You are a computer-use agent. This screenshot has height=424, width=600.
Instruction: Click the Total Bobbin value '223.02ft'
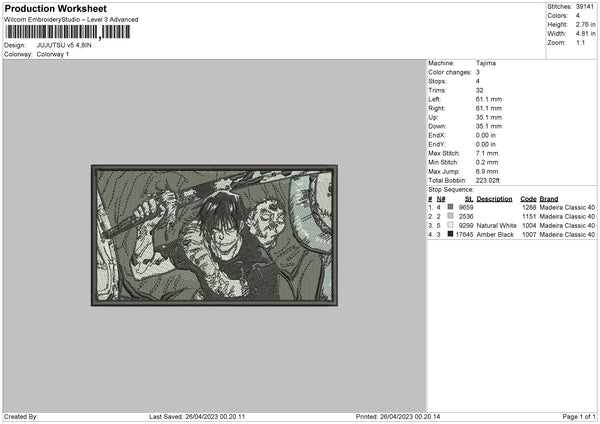click(x=488, y=180)
